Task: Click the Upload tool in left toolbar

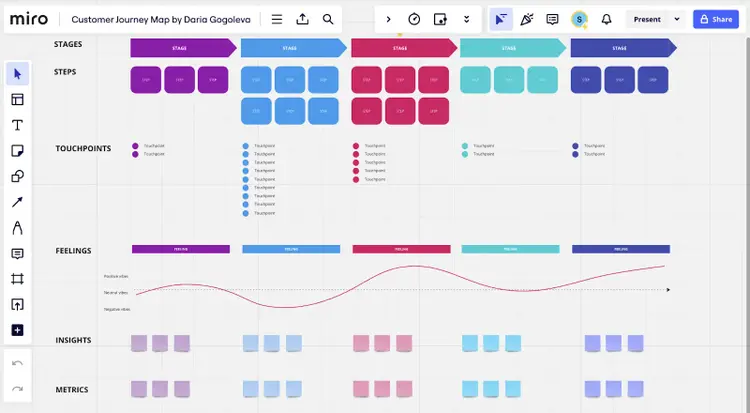Action: coord(18,304)
